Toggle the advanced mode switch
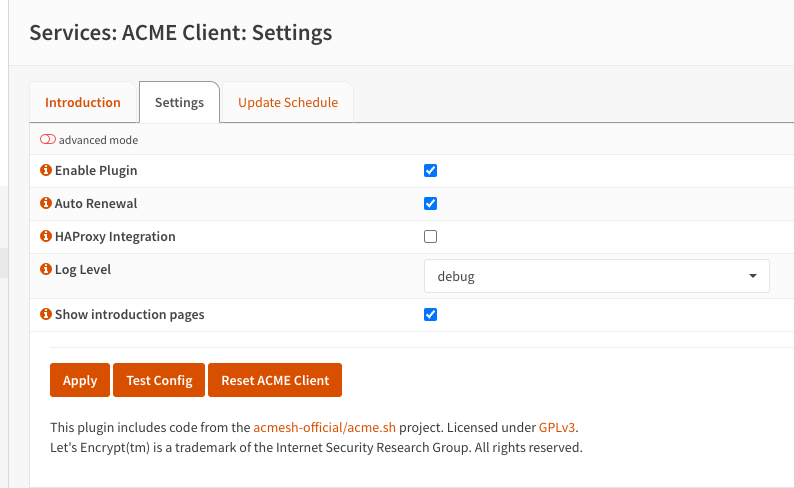The width and height of the screenshot is (794, 488). pyautogui.click(x=48, y=139)
